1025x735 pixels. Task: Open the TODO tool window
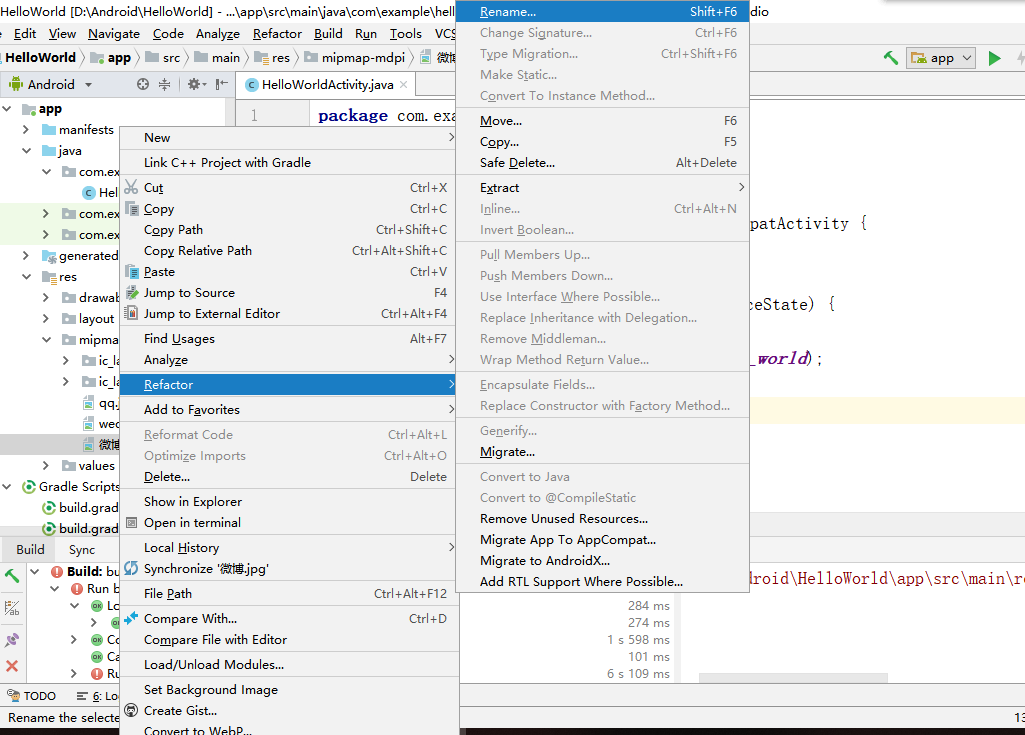(40, 694)
